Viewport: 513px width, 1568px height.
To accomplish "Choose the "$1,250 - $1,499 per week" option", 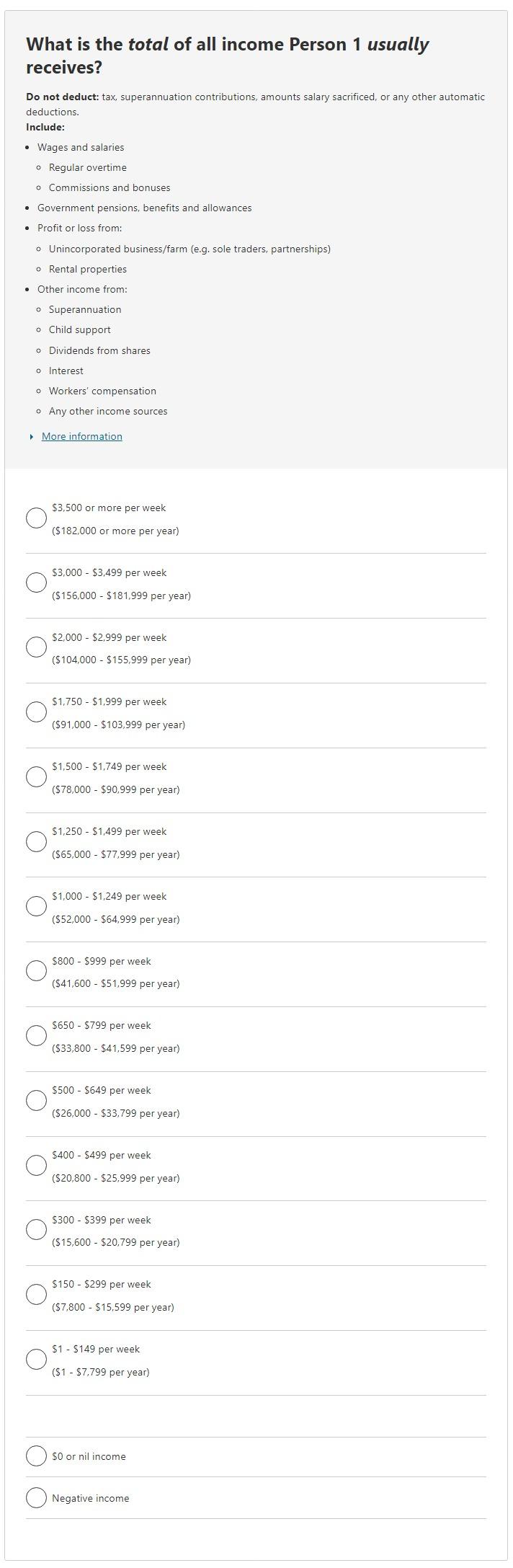I will (x=37, y=842).
